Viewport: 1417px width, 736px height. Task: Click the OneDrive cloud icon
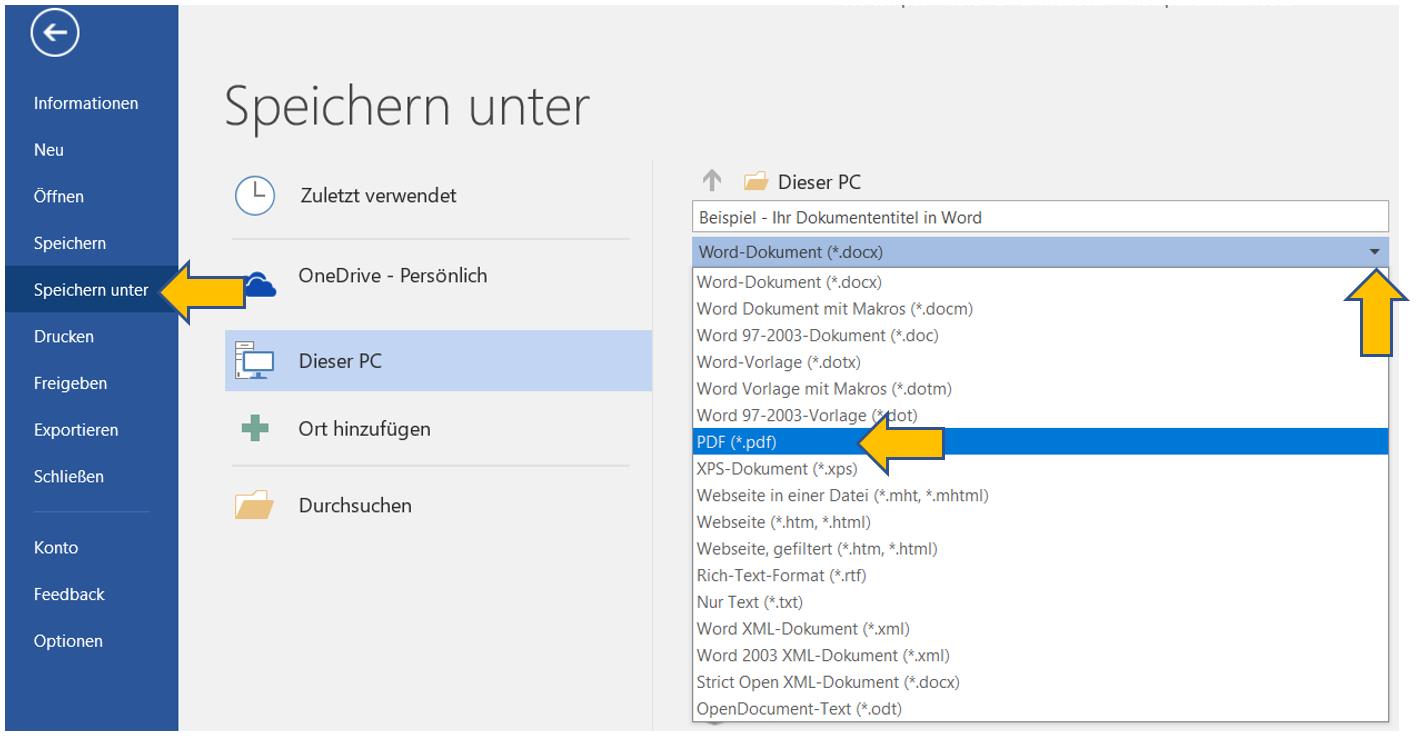pyautogui.click(x=259, y=286)
